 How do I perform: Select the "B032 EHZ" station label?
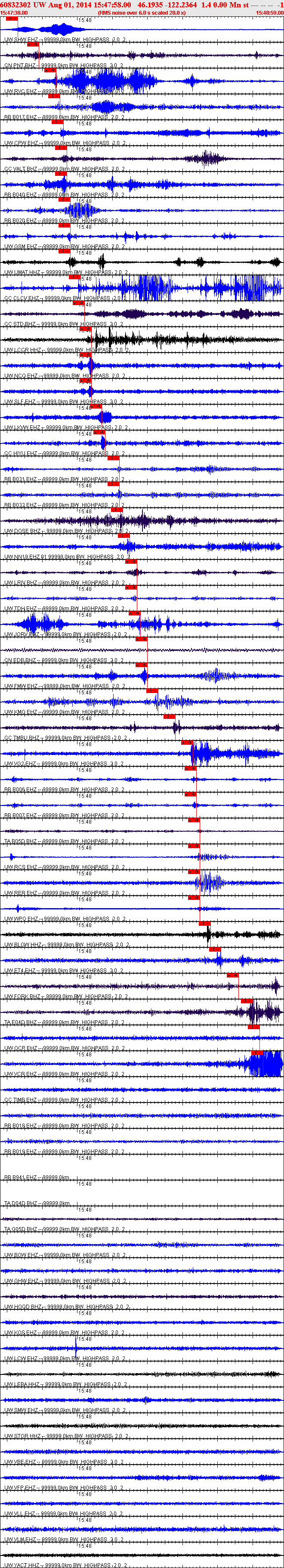click(25, 505)
